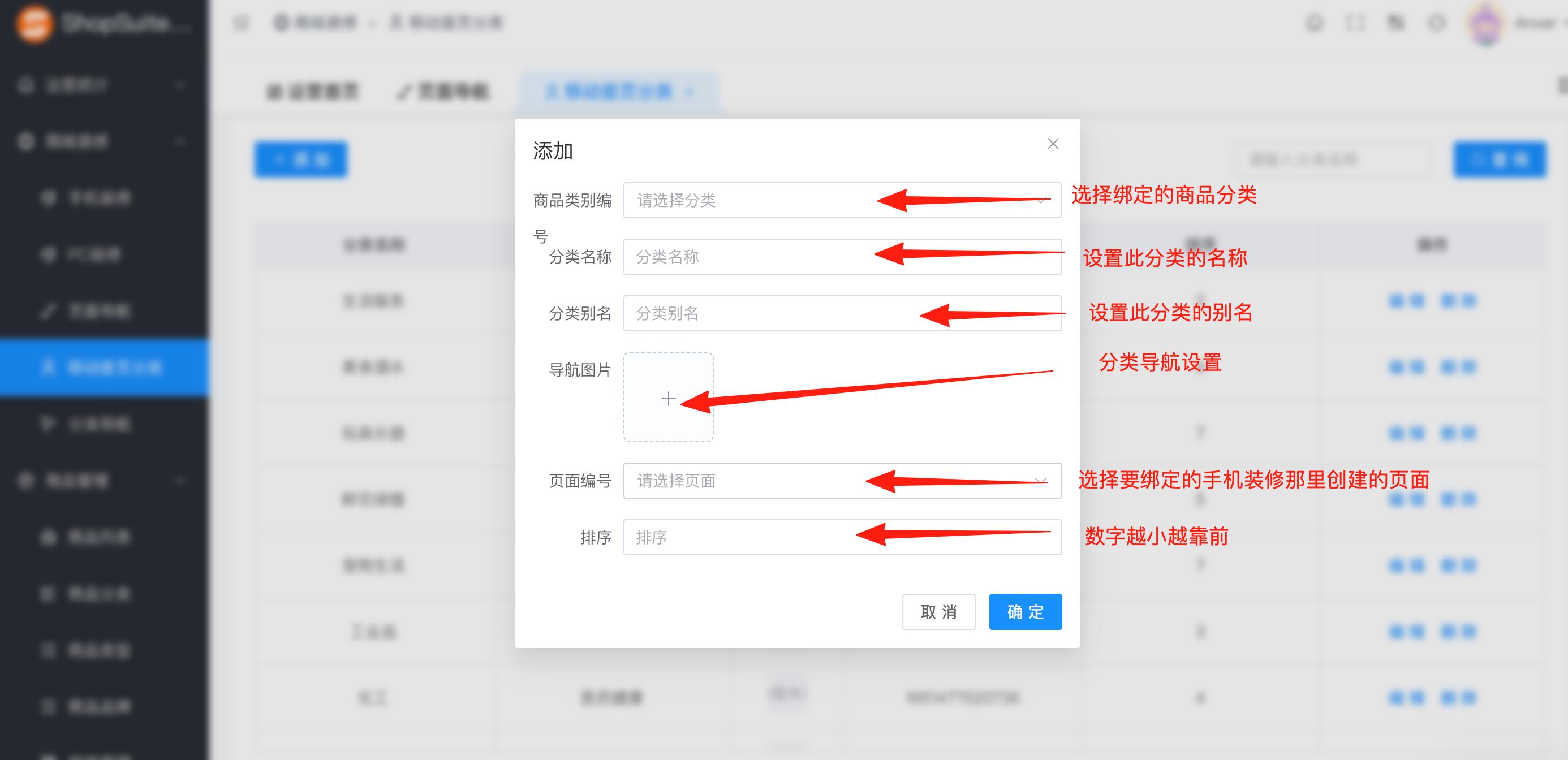Click the first circular icon in the header toolbar
The width and height of the screenshot is (1568, 760).
[x=1315, y=23]
